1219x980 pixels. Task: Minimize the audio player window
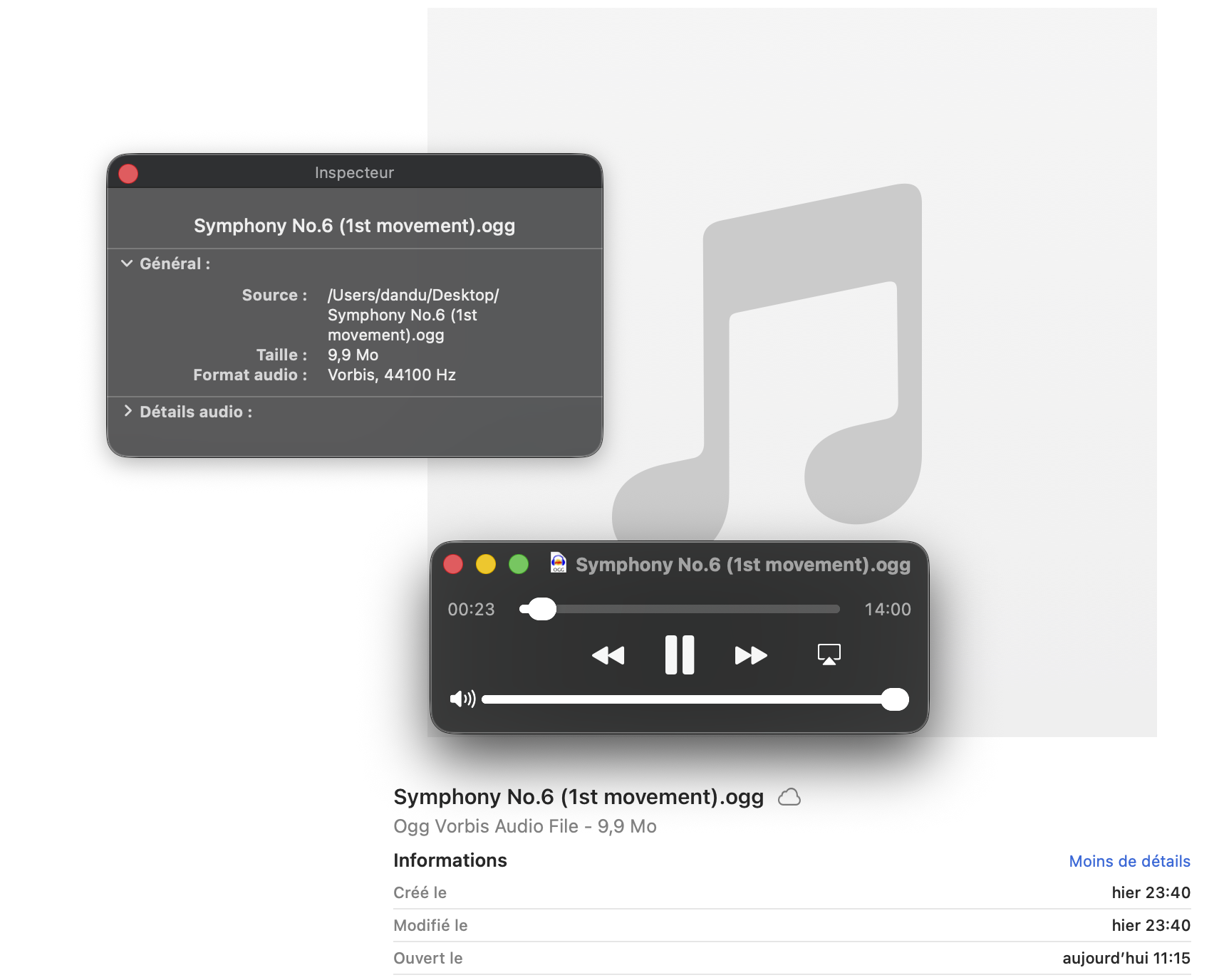click(486, 565)
